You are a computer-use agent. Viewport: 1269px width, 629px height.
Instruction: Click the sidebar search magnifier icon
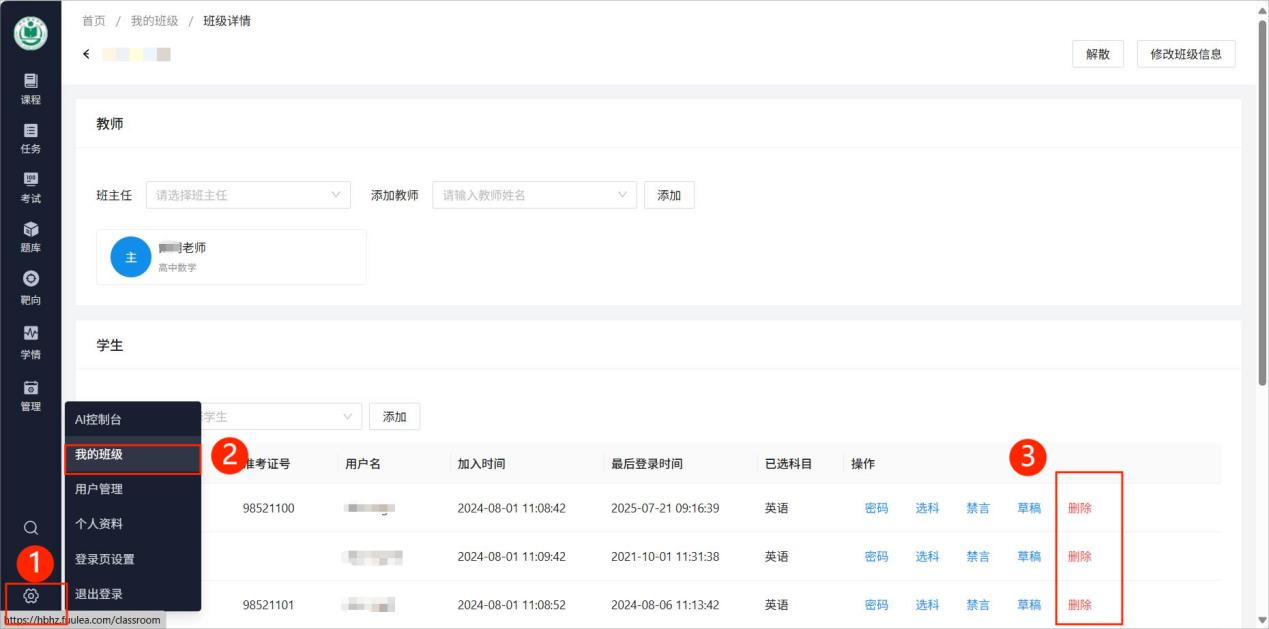click(31, 527)
